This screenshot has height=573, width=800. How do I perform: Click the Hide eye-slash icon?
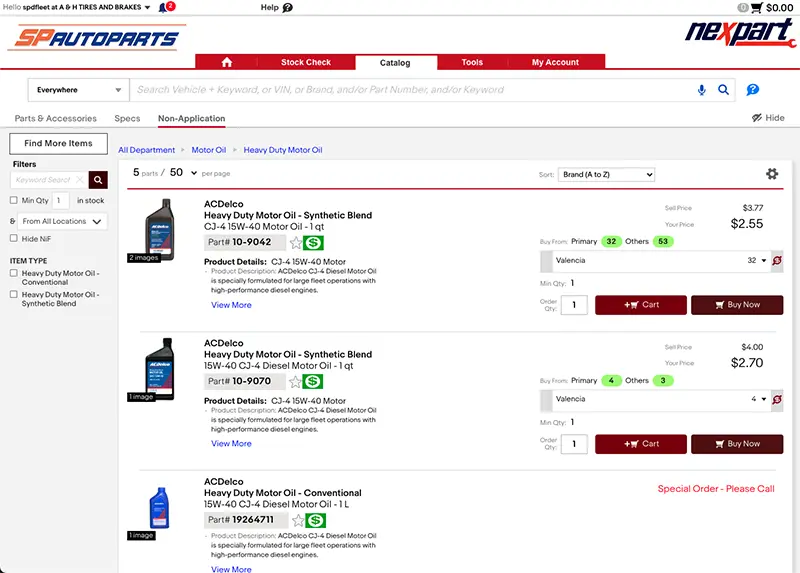tap(757, 118)
